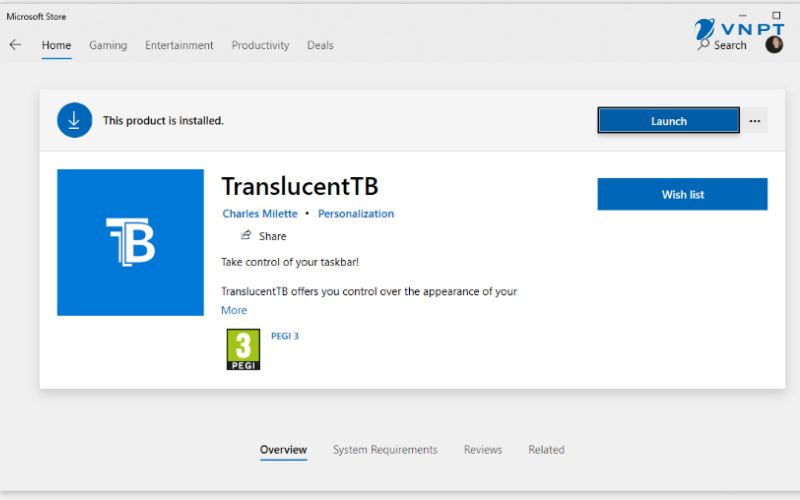This screenshot has width=800, height=500.
Task: Click the Share icon under the app title
Action: [x=246, y=236]
